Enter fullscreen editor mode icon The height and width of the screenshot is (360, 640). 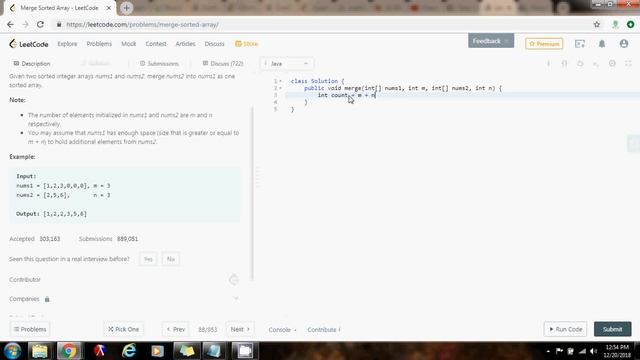[628, 64]
